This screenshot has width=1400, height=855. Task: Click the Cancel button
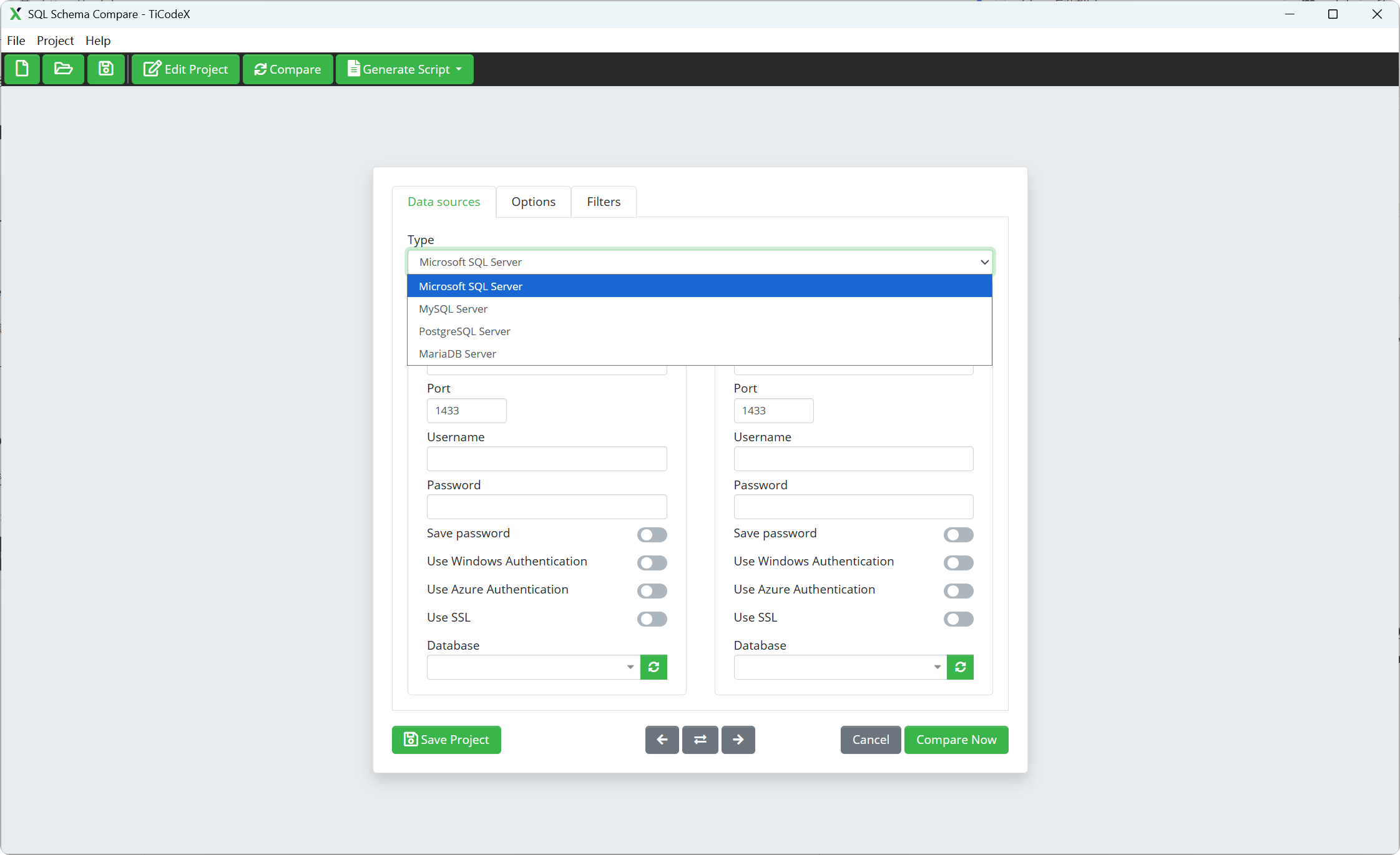(870, 740)
